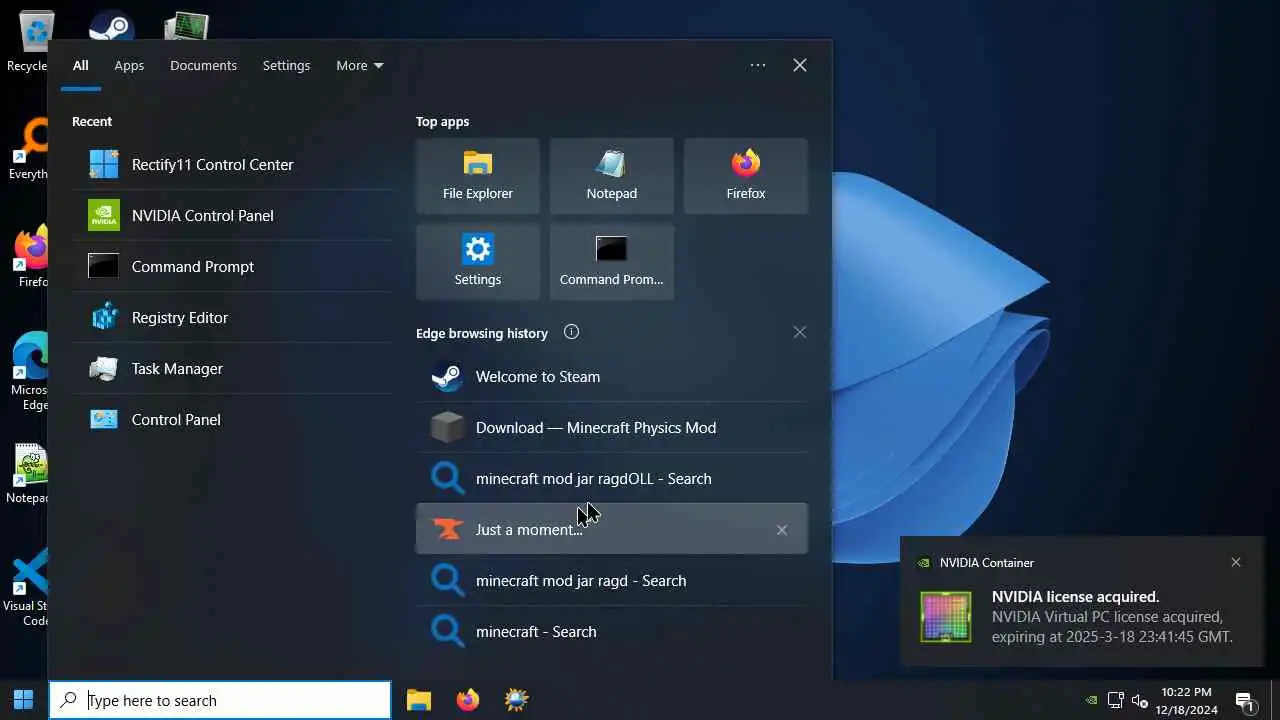Open the notification center icon
The height and width of the screenshot is (720, 1280).
1246,700
